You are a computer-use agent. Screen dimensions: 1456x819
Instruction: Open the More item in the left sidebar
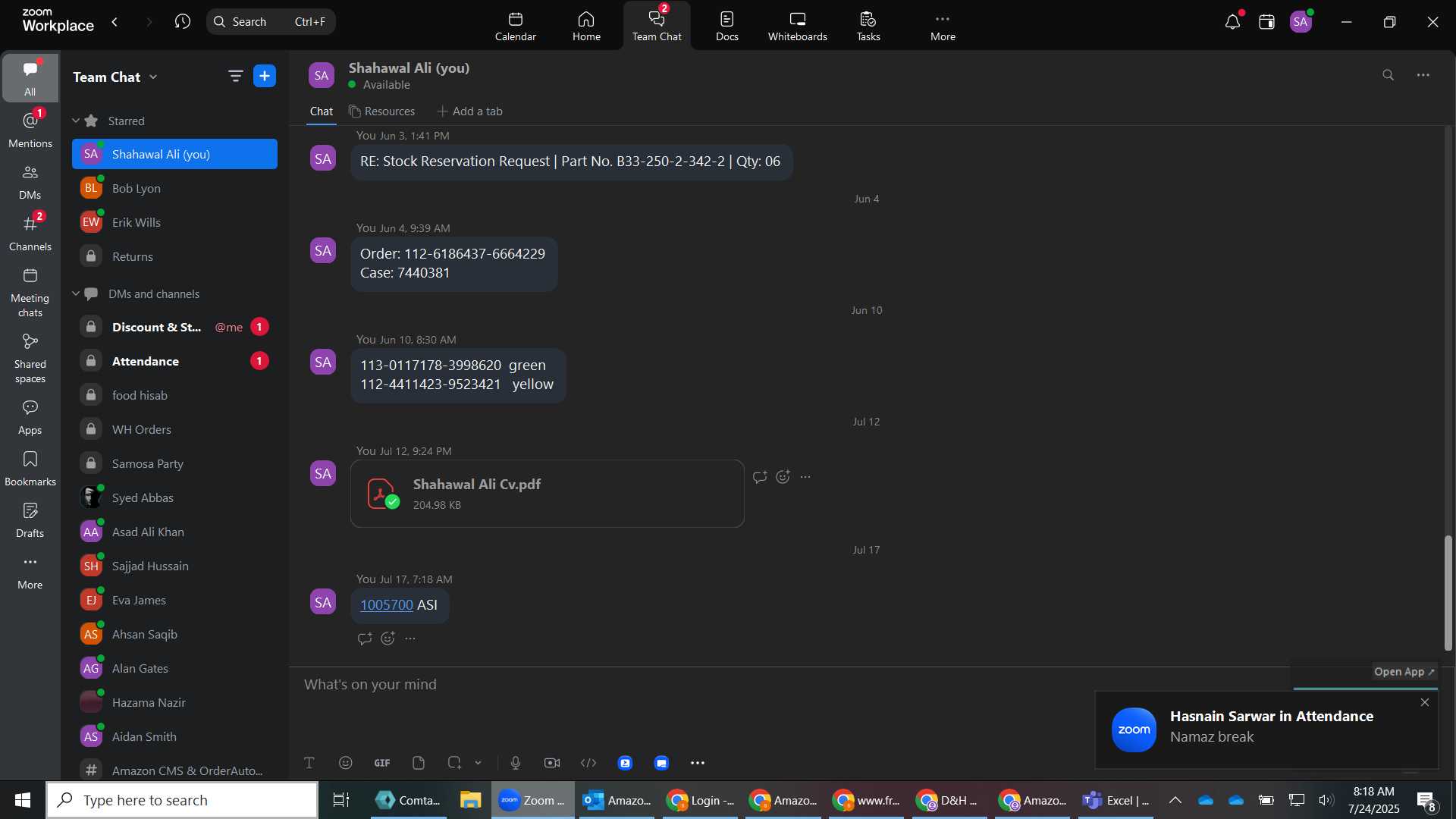(x=30, y=572)
